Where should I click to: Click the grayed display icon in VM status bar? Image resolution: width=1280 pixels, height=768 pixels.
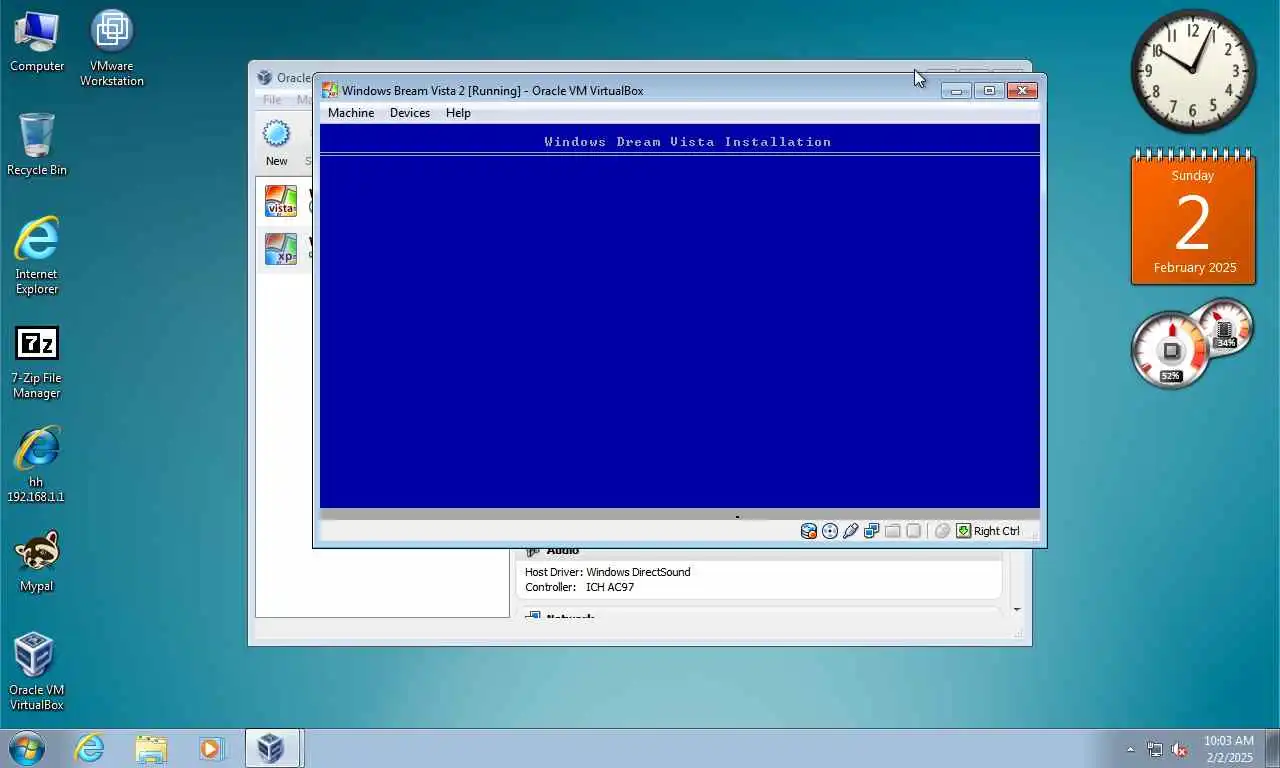click(x=913, y=531)
